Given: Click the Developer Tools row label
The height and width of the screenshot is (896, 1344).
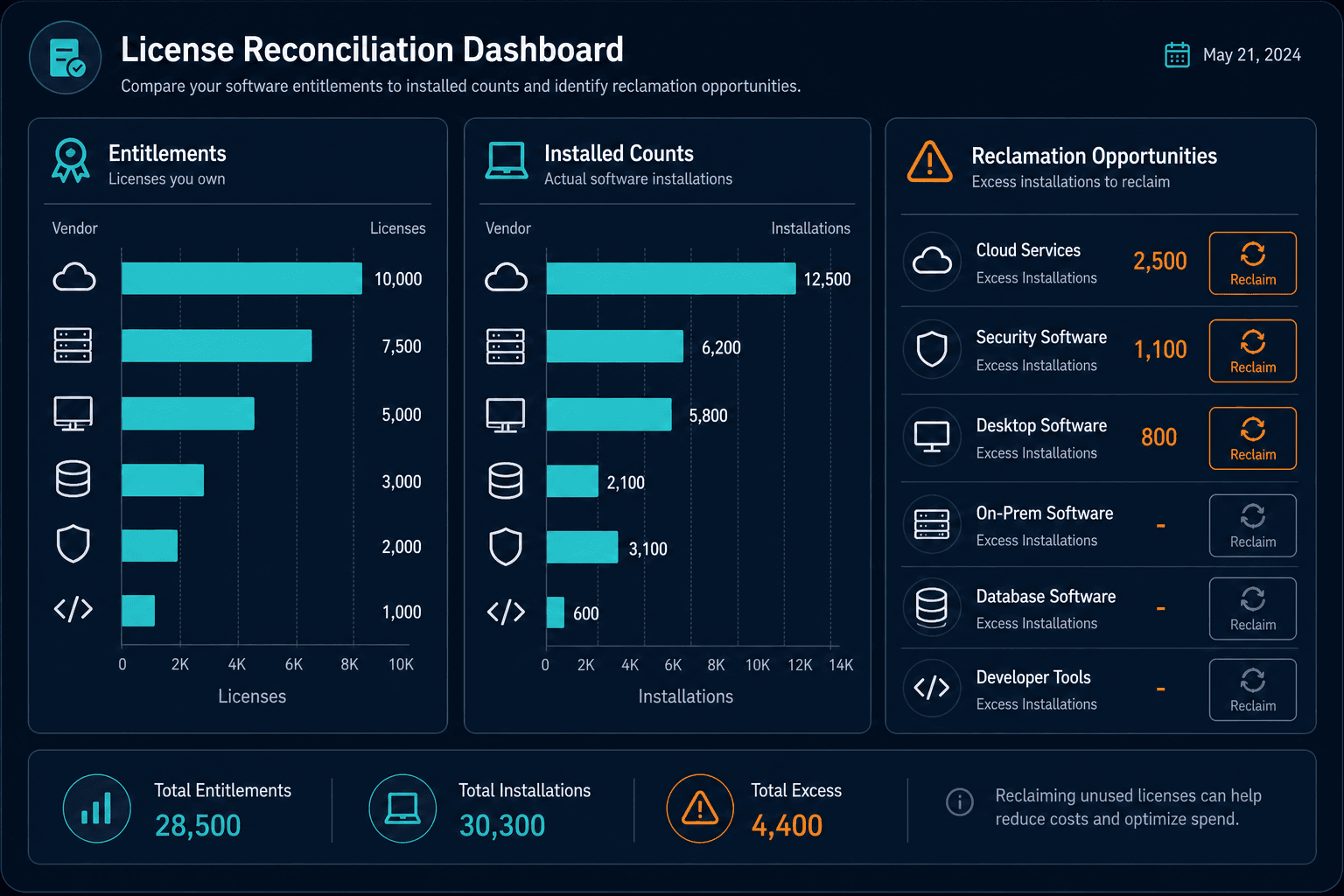Looking at the screenshot, I should tap(1033, 678).
